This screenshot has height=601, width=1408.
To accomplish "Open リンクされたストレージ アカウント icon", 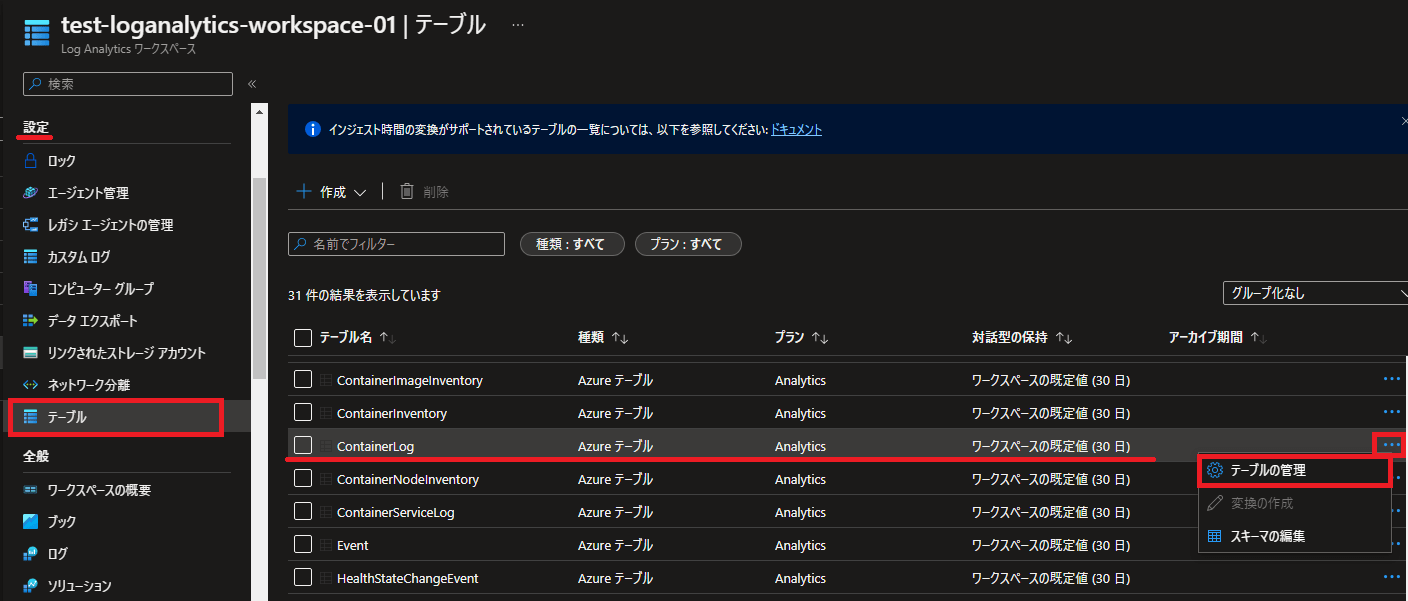I will point(31,353).
